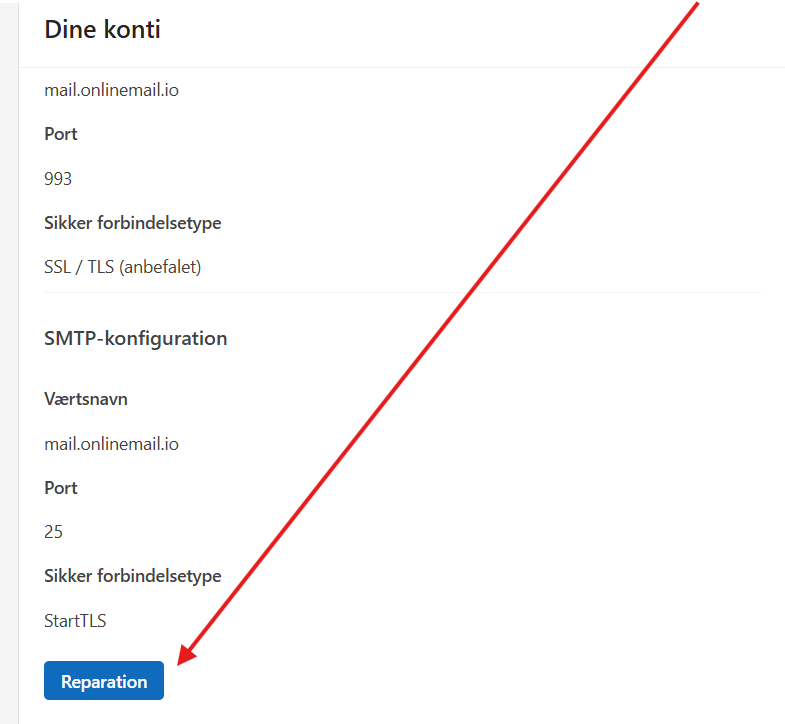Click the separator line below the Dine konti header
This screenshot has height=724, width=785.
pos(402,67)
